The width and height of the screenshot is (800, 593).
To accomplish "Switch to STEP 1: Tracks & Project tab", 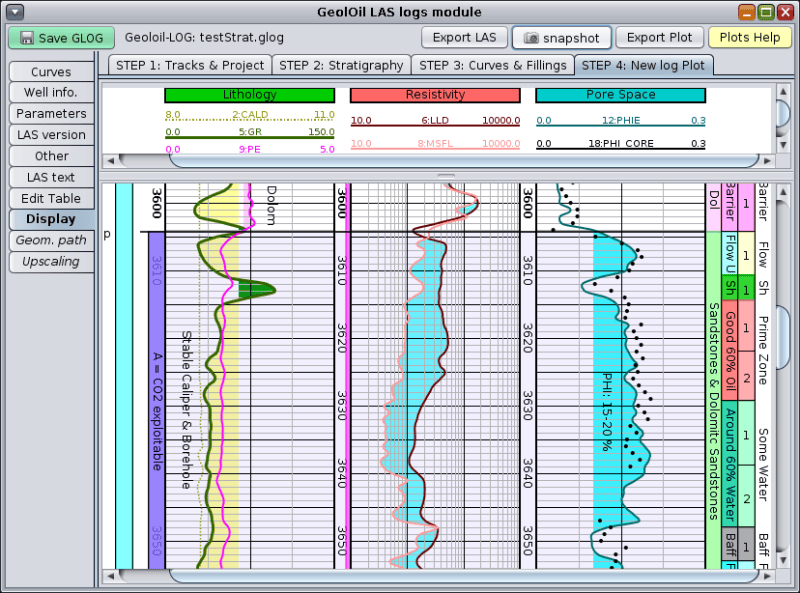I will coord(190,65).
